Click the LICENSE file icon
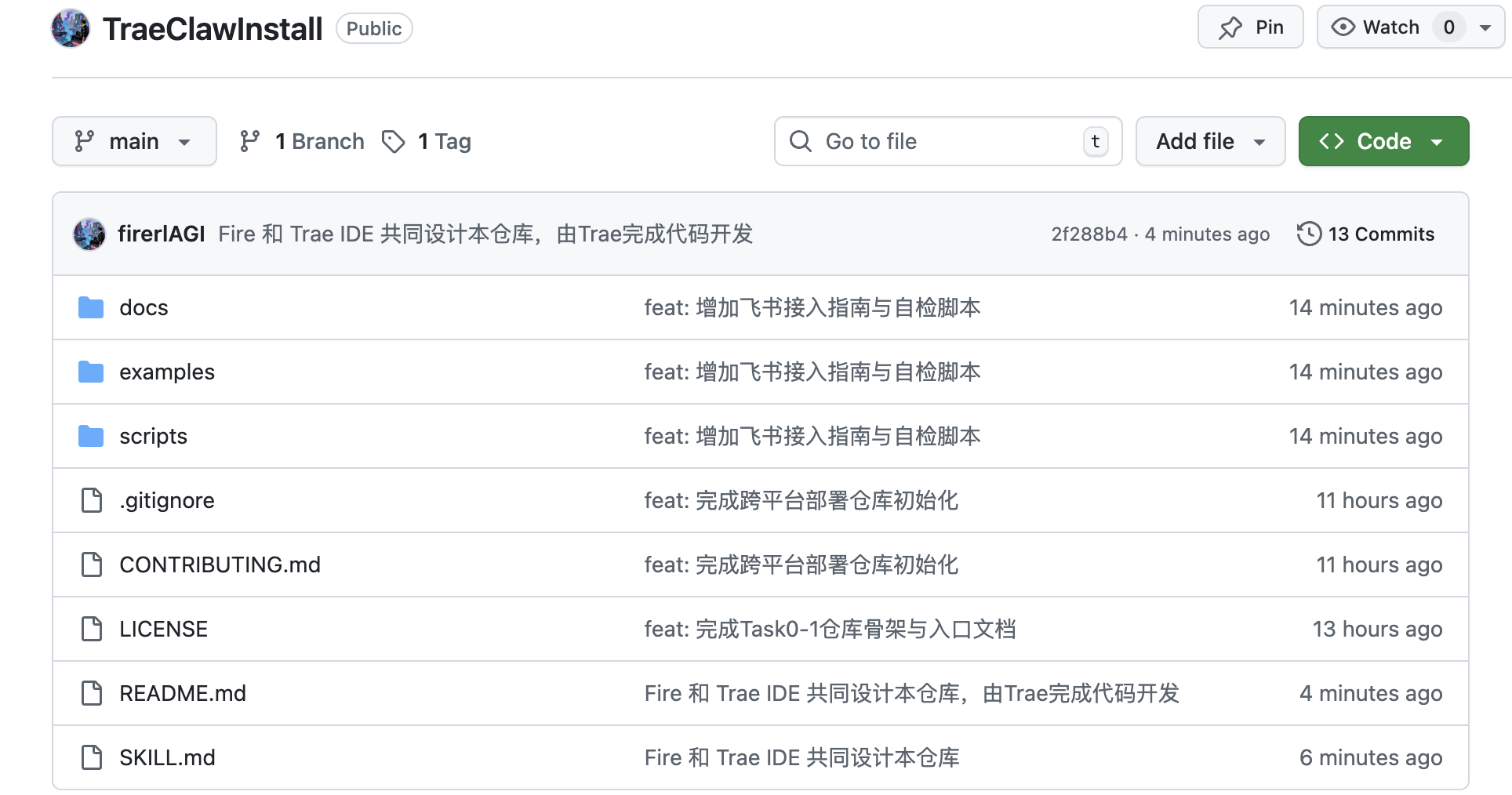The image size is (1512, 795). coord(92,629)
